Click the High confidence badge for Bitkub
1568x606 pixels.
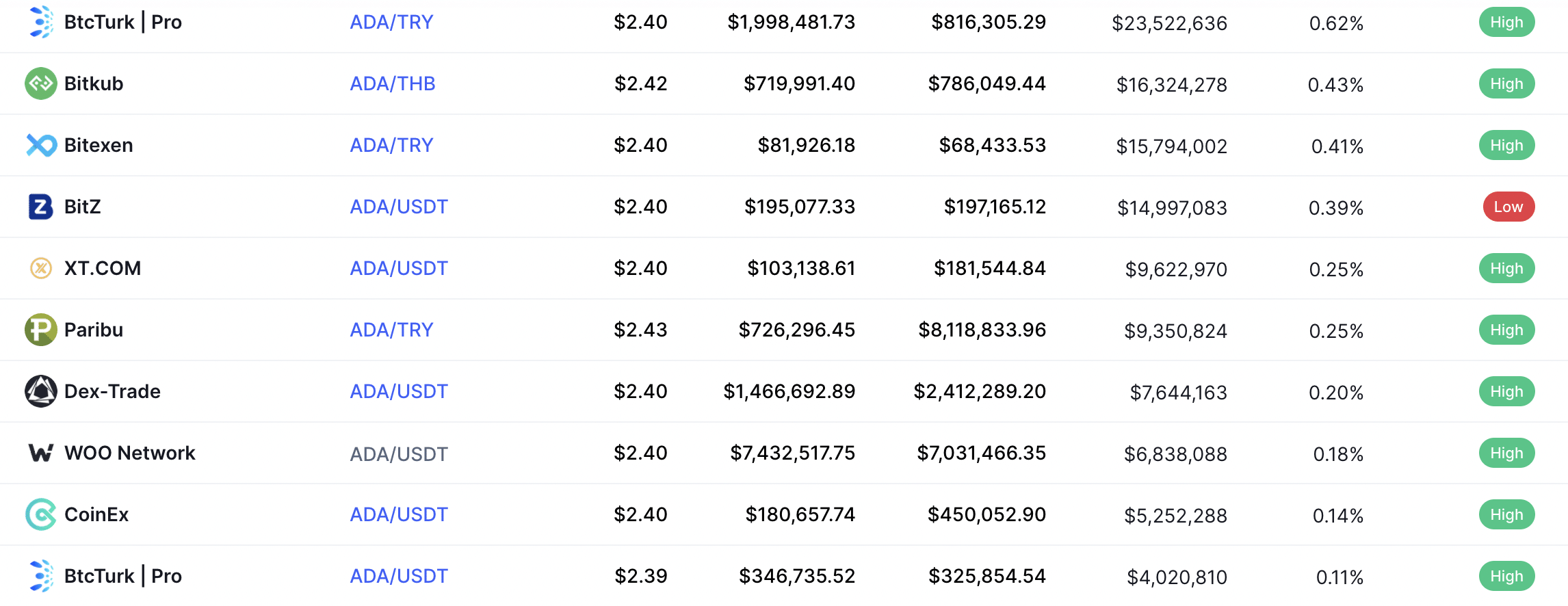tap(1506, 83)
